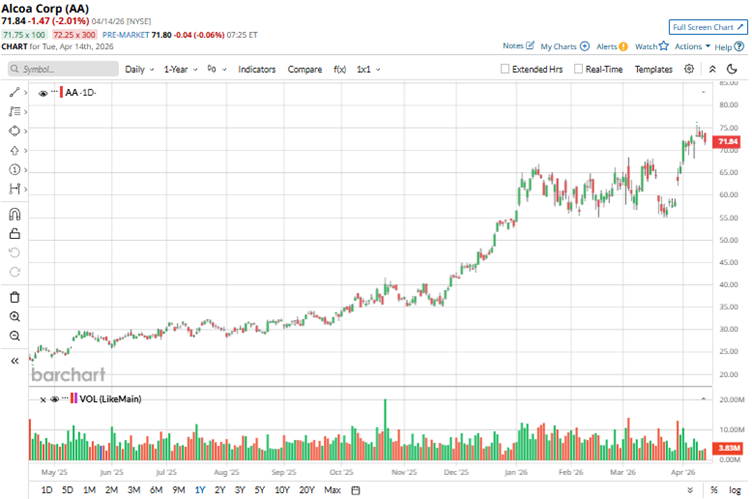Screen dimensions: 752x499
Task: Select the 2M time range
Action: (x=111, y=490)
